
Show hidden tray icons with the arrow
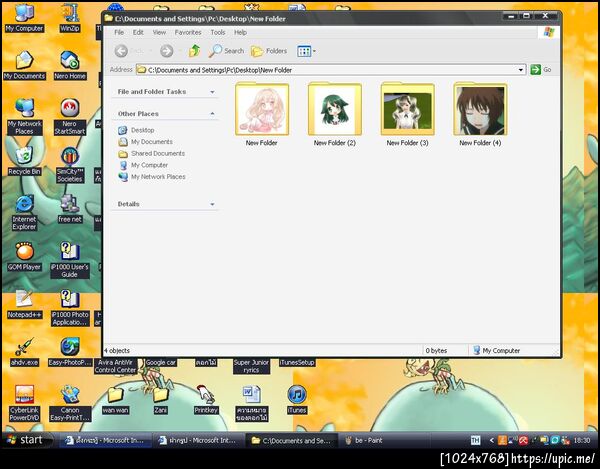(491, 441)
